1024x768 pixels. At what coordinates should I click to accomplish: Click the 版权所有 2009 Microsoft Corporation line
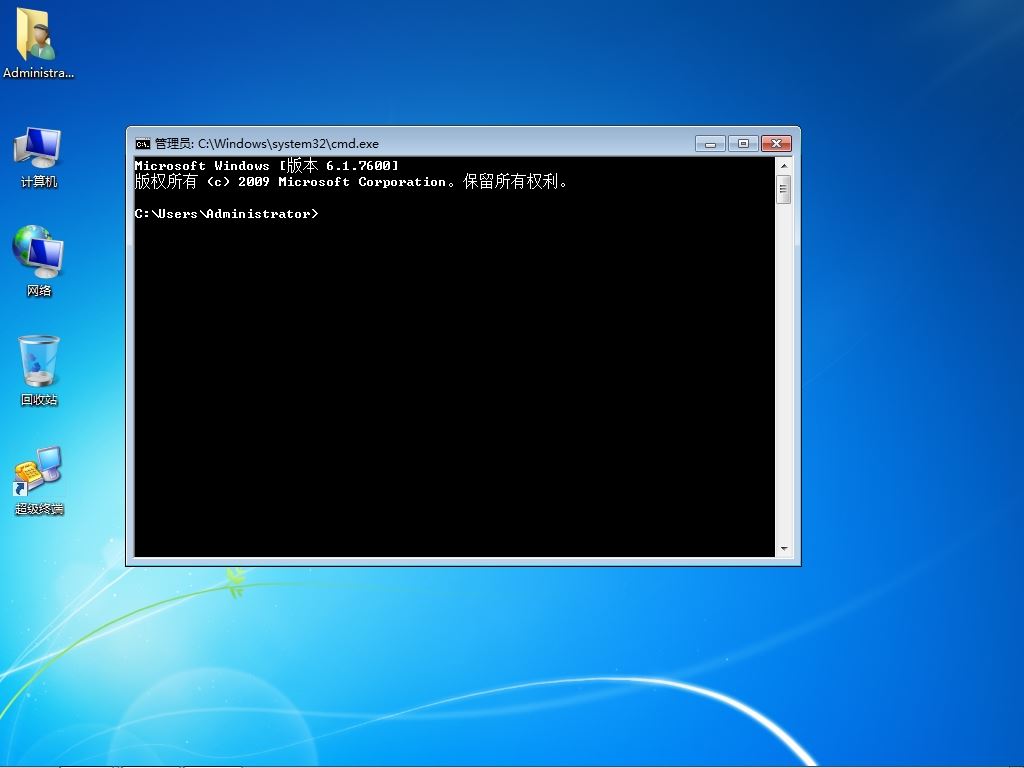coord(351,182)
